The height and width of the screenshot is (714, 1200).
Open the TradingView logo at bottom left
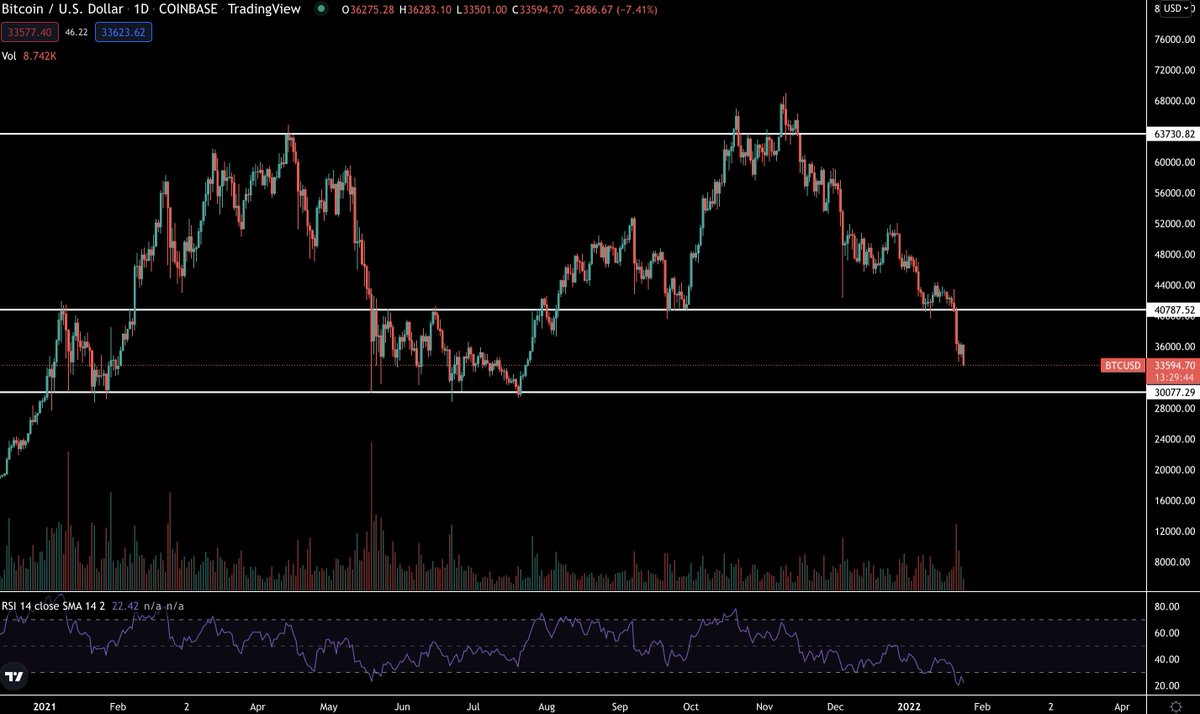pyautogui.click(x=14, y=679)
